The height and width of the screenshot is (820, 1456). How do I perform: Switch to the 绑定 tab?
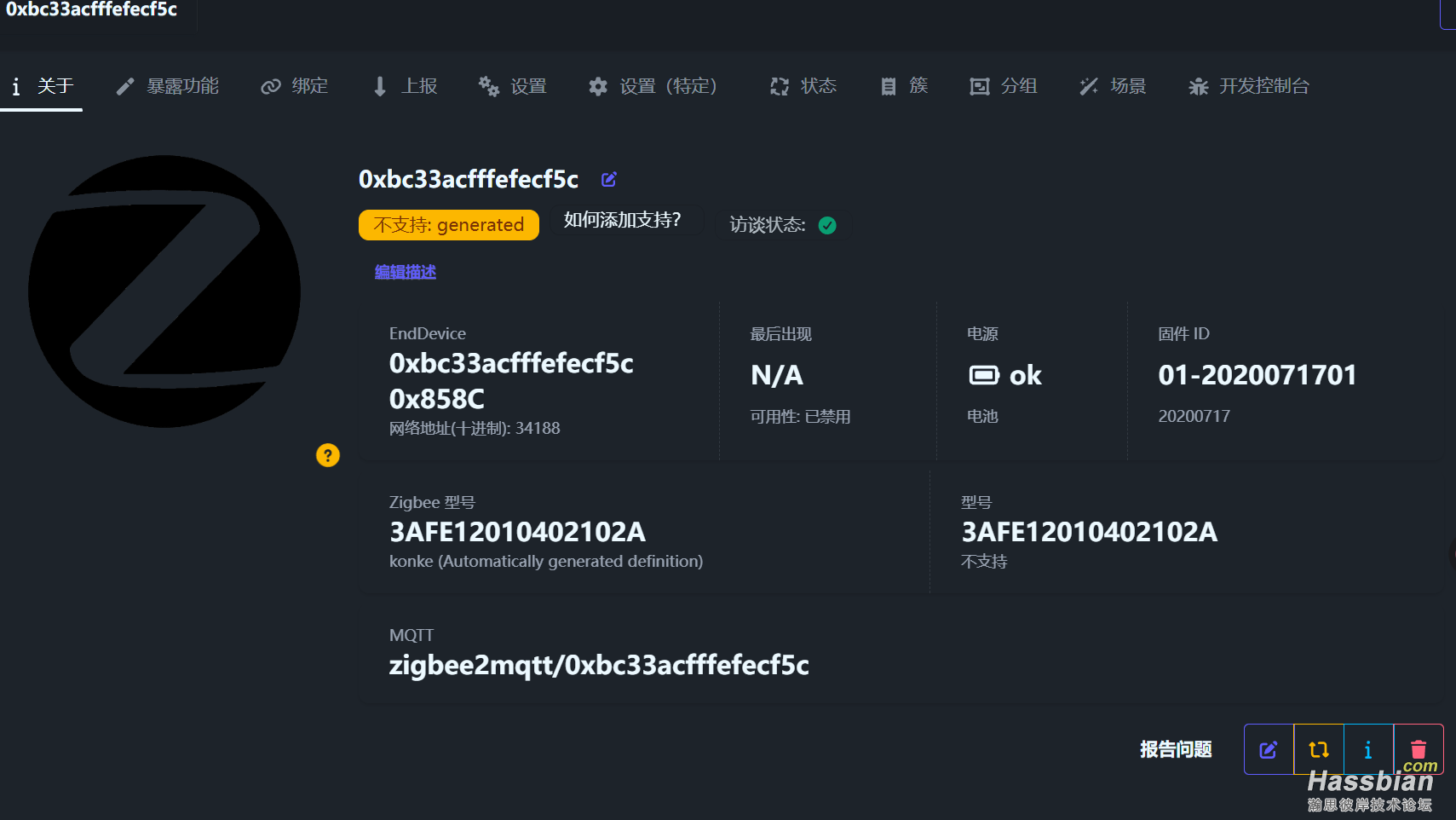pyautogui.click(x=295, y=86)
